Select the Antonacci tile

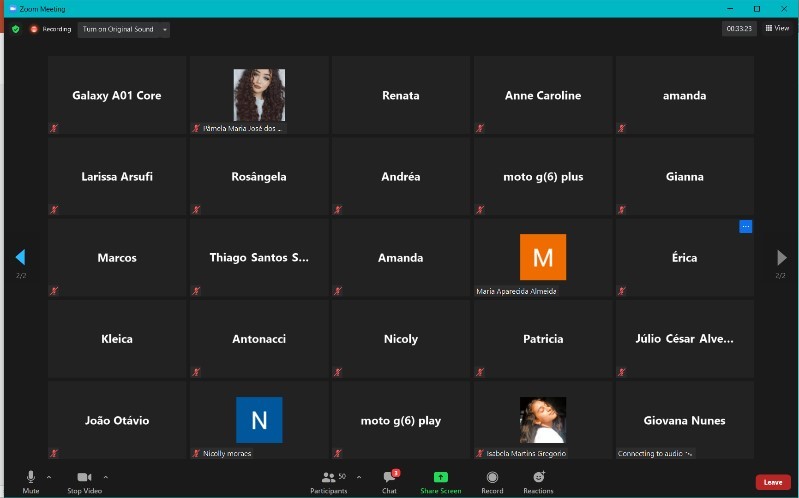(x=259, y=339)
